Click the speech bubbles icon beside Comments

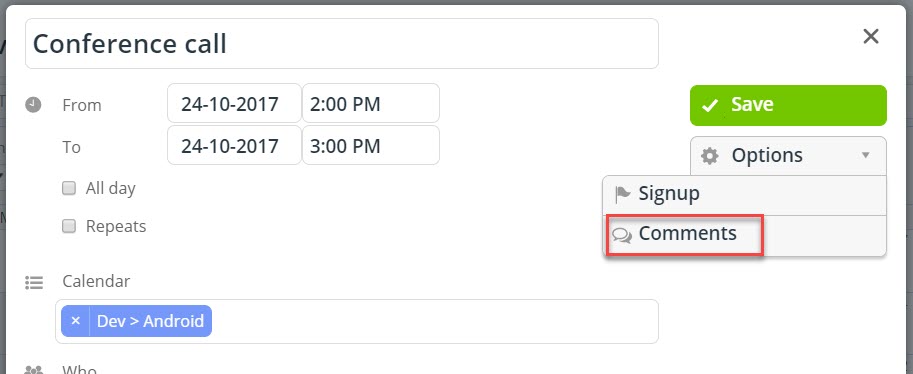click(x=622, y=235)
